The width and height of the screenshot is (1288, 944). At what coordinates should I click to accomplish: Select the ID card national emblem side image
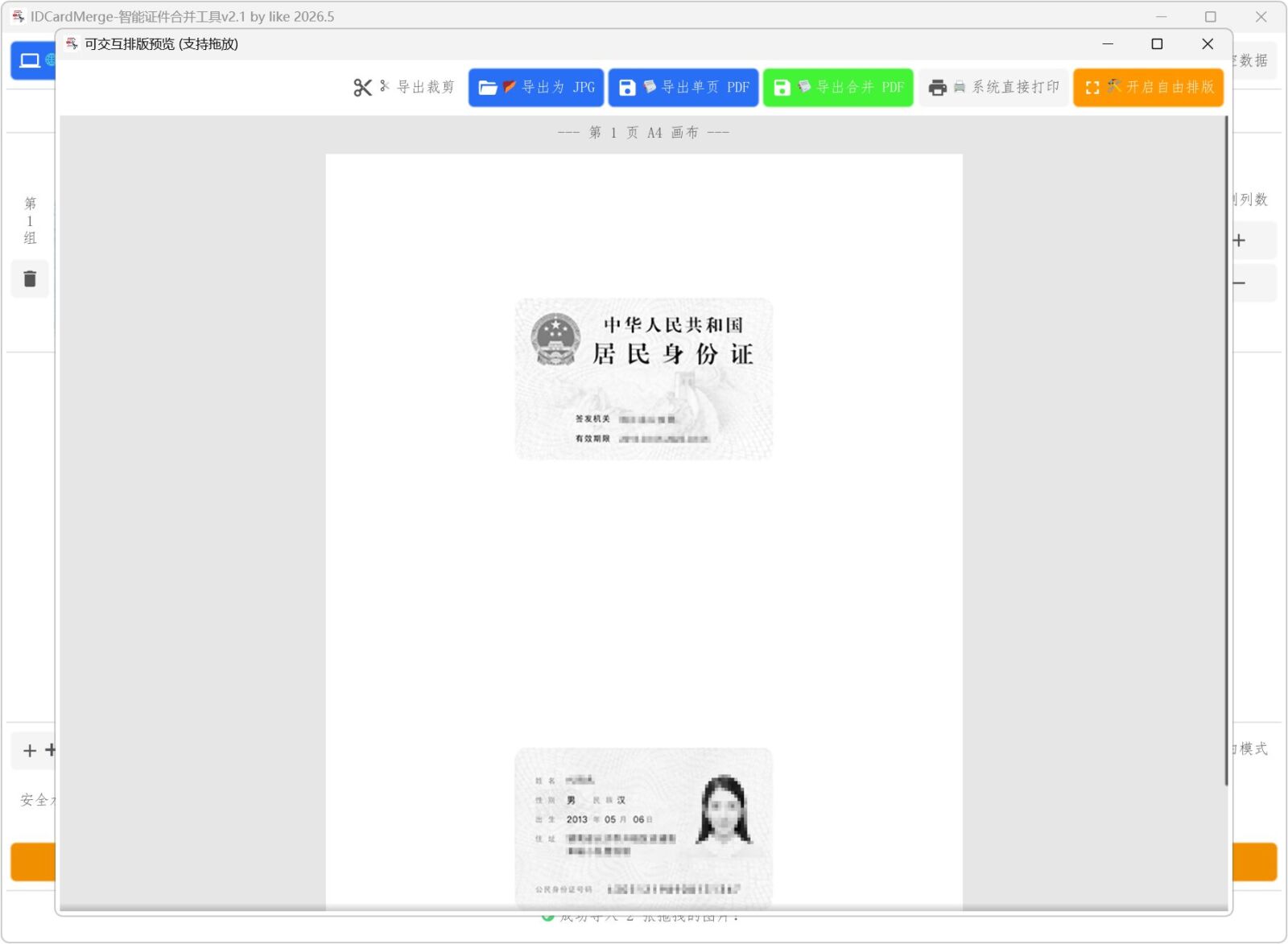click(644, 379)
